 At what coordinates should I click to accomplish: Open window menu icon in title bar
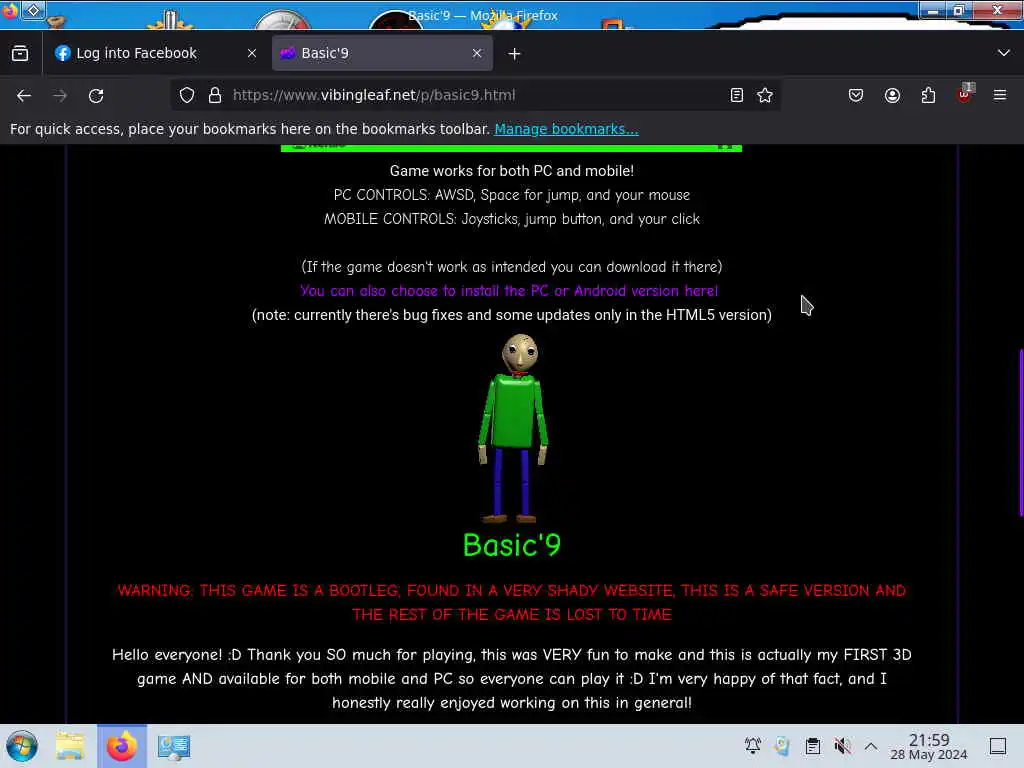(x=9, y=11)
